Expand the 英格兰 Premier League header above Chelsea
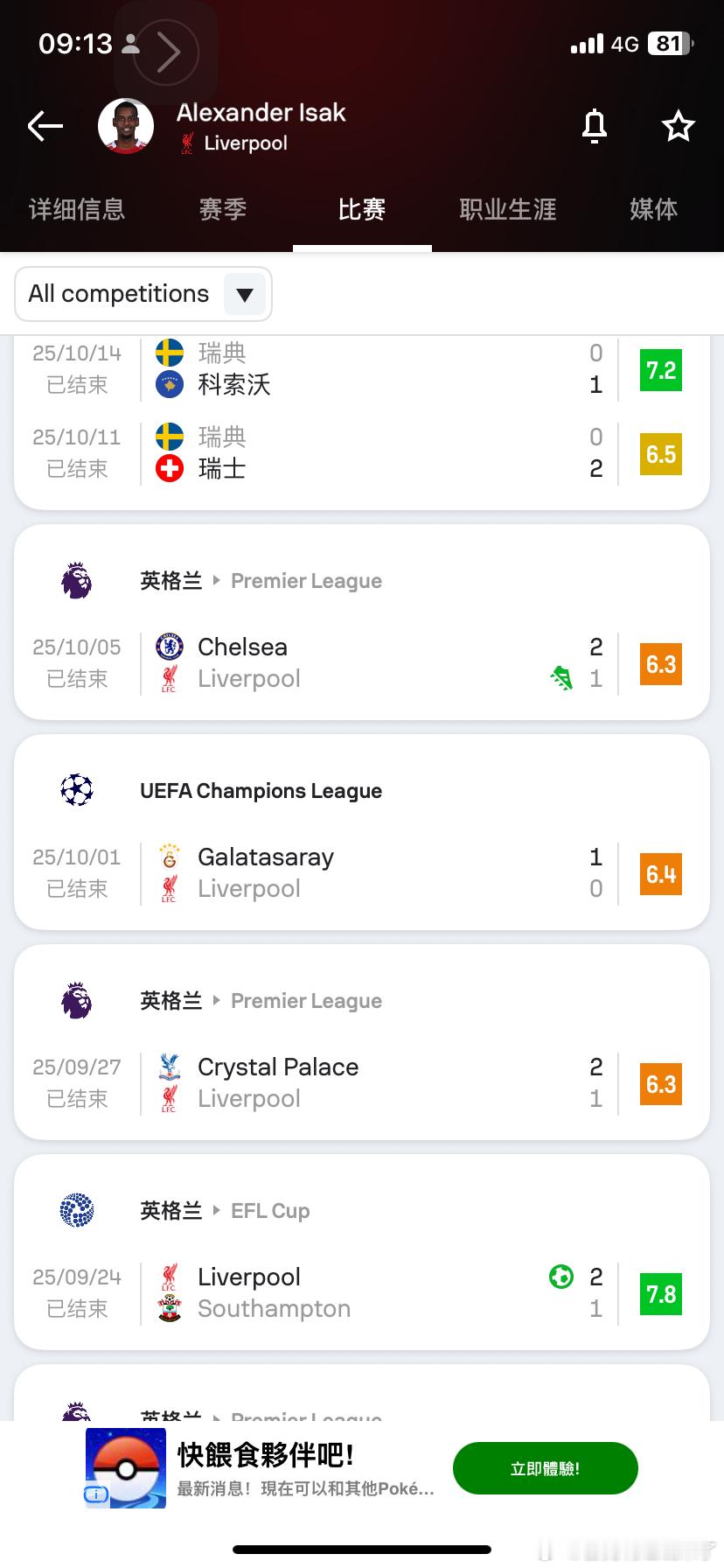724x1568 pixels. 261,581
